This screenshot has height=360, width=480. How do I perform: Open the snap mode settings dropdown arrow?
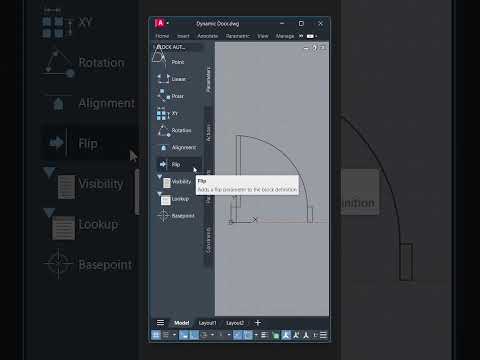(174, 335)
